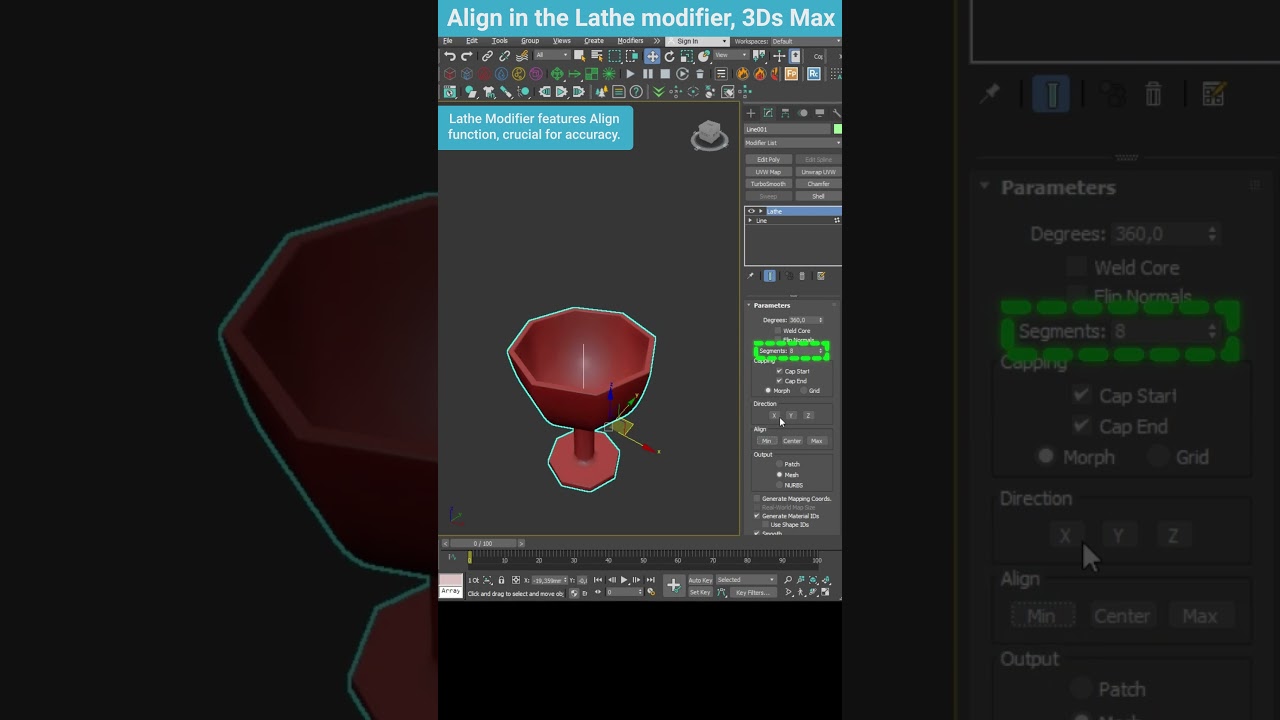Click the Pin Stack icon below the modifier stack
Viewport: 1280px width, 720px height.
pos(751,276)
